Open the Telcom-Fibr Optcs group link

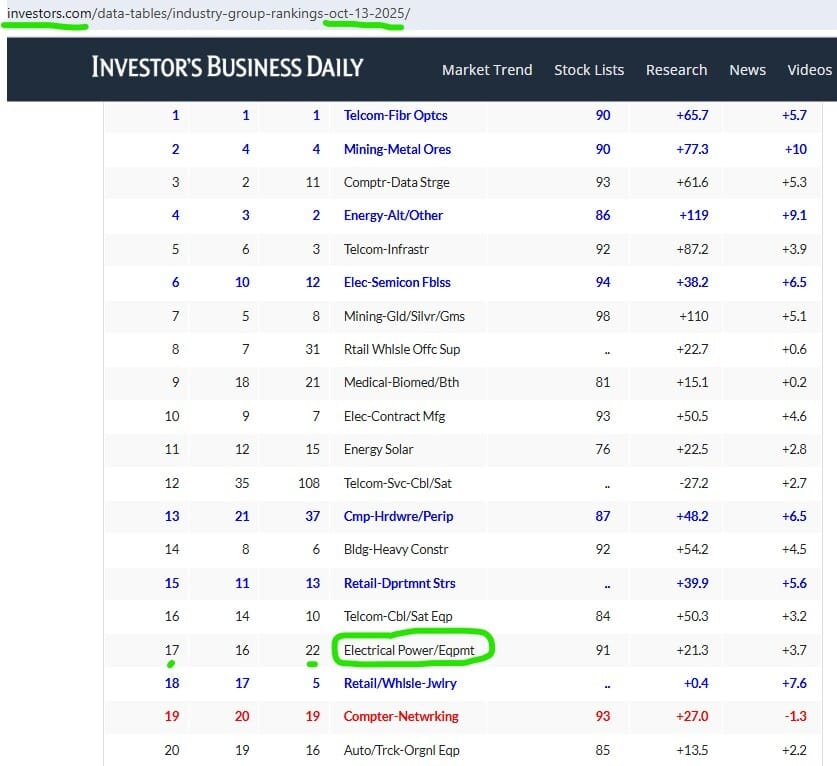396,115
